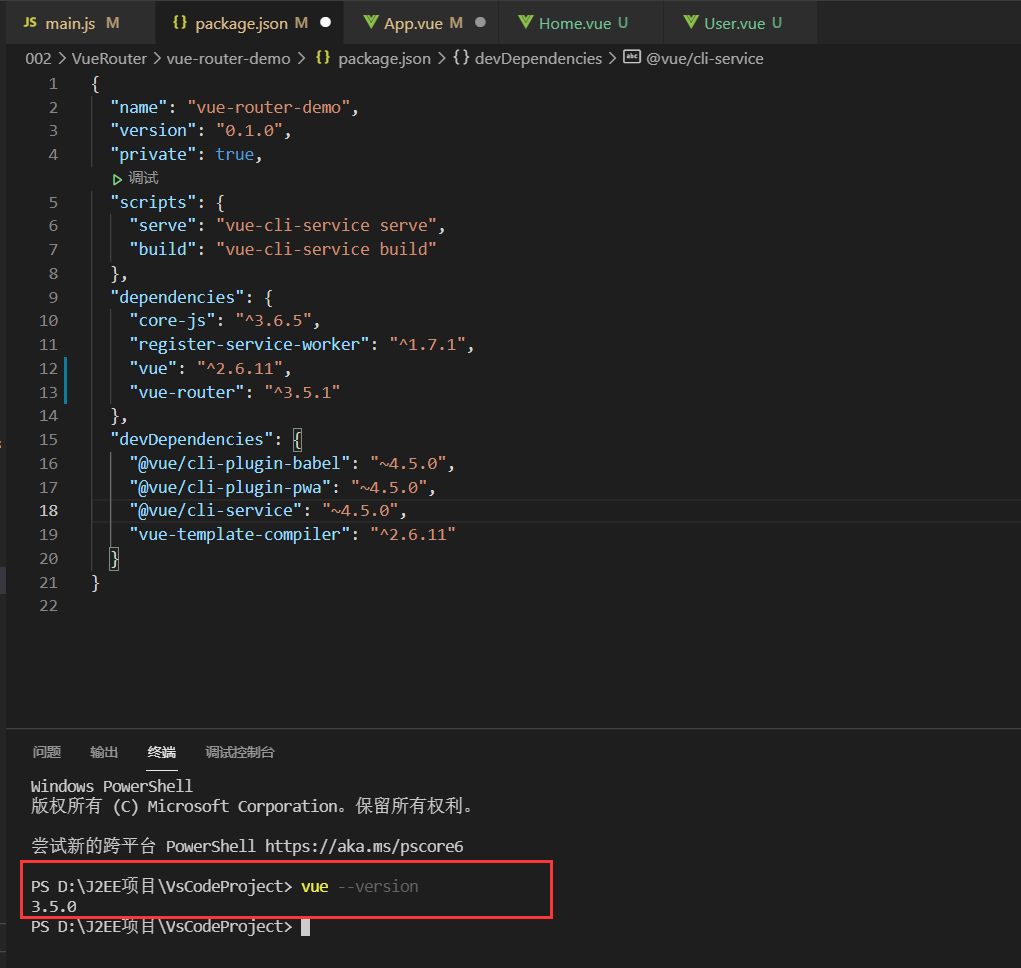The width and height of the screenshot is (1021, 968).
Task: Click the terminal prompt cursor line
Action: [x=170, y=926]
